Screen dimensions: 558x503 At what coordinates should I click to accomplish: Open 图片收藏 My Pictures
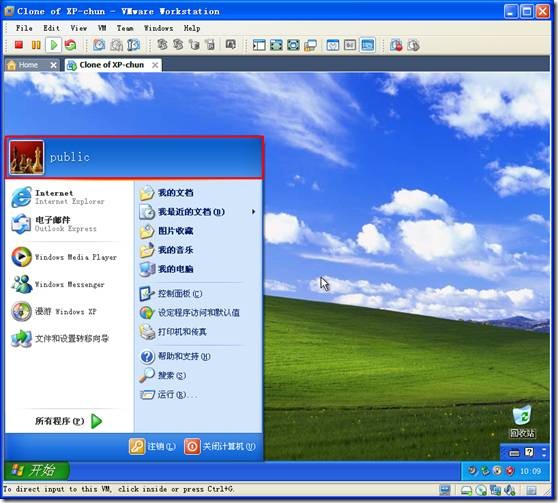[198, 231]
